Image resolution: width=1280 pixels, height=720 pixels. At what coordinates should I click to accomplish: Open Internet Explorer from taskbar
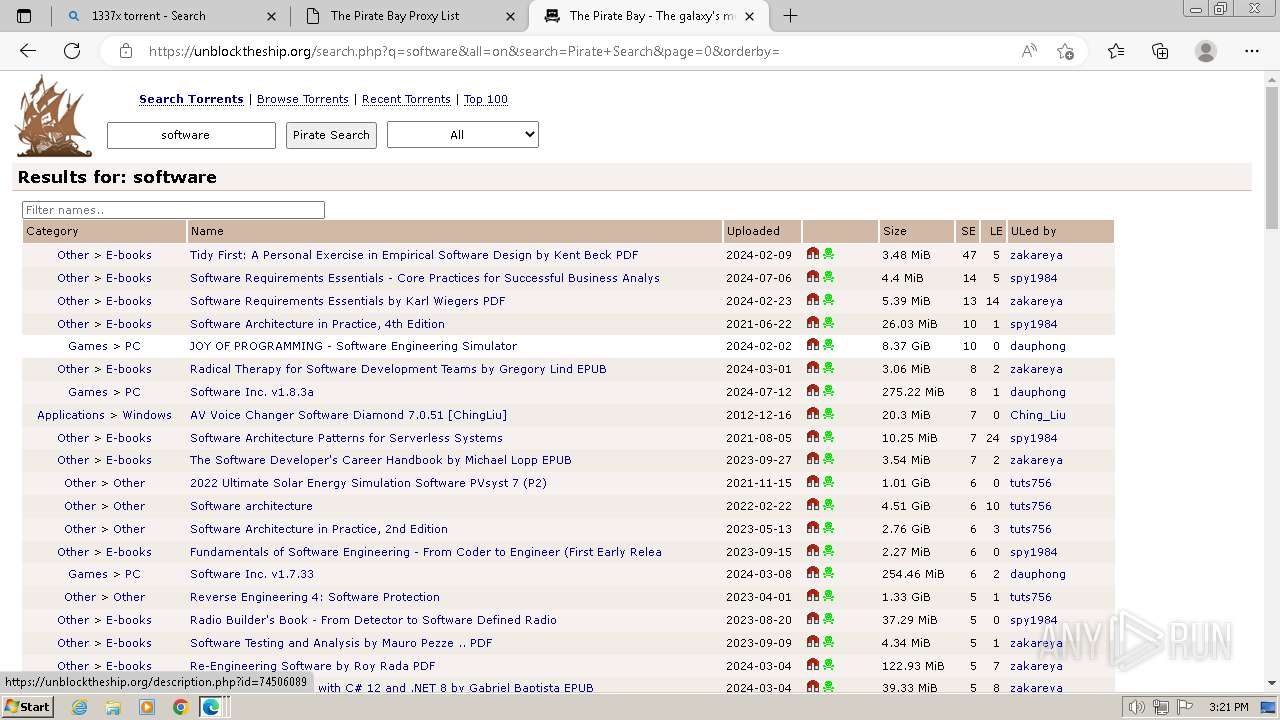tap(80, 707)
